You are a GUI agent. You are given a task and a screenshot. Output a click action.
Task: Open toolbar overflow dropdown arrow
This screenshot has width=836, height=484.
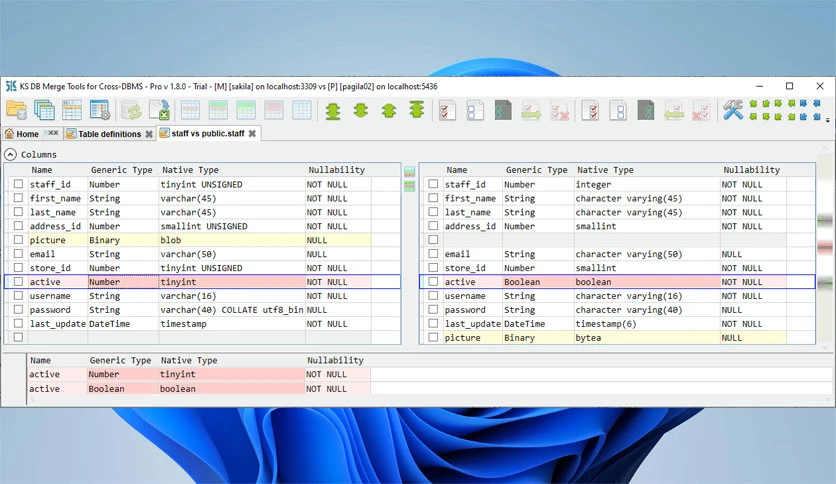point(827,120)
